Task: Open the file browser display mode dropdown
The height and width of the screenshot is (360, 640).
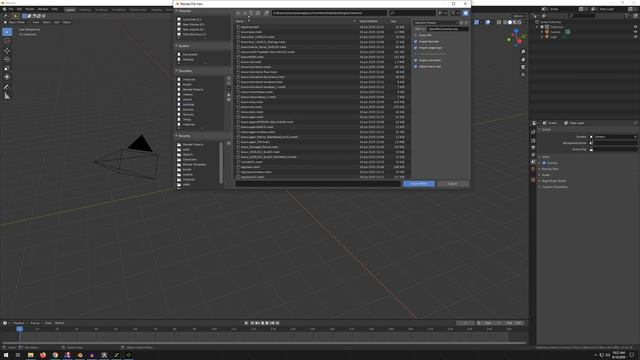Action: pyautogui.click(x=442, y=13)
